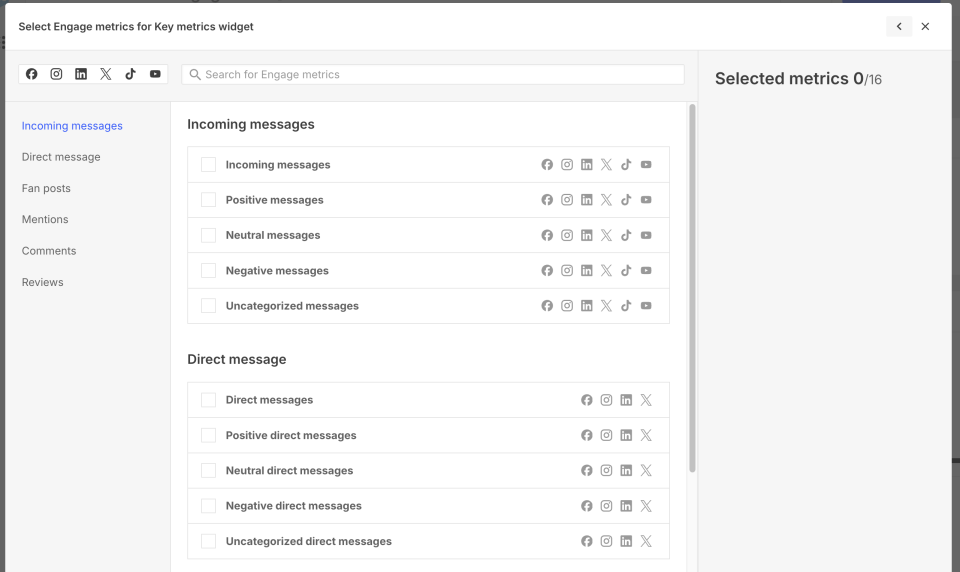The width and height of the screenshot is (960, 572).
Task: Check the Uncategorized messages checkbox
Action: point(208,306)
